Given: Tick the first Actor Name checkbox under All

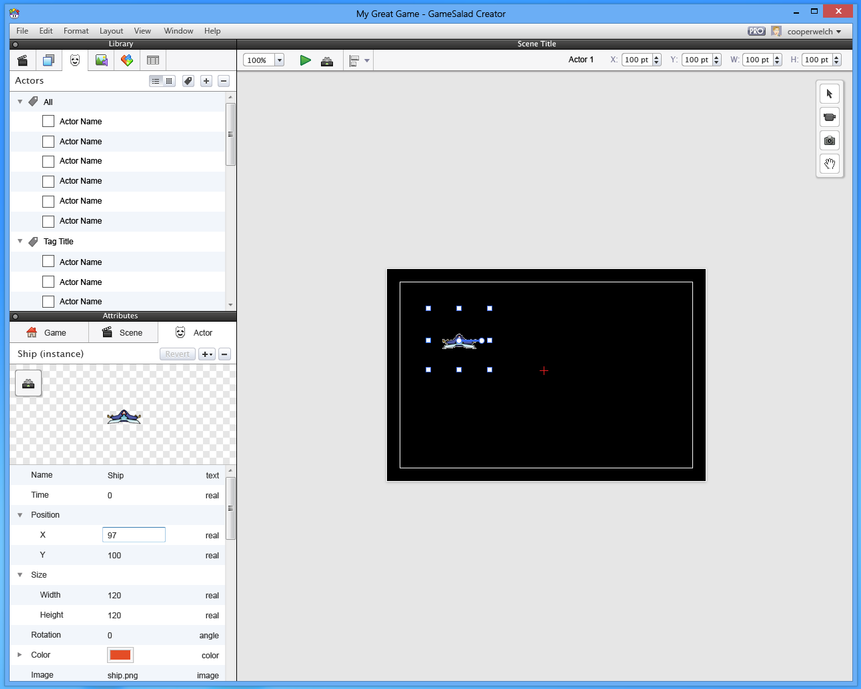Looking at the screenshot, I should tap(48, 121).
